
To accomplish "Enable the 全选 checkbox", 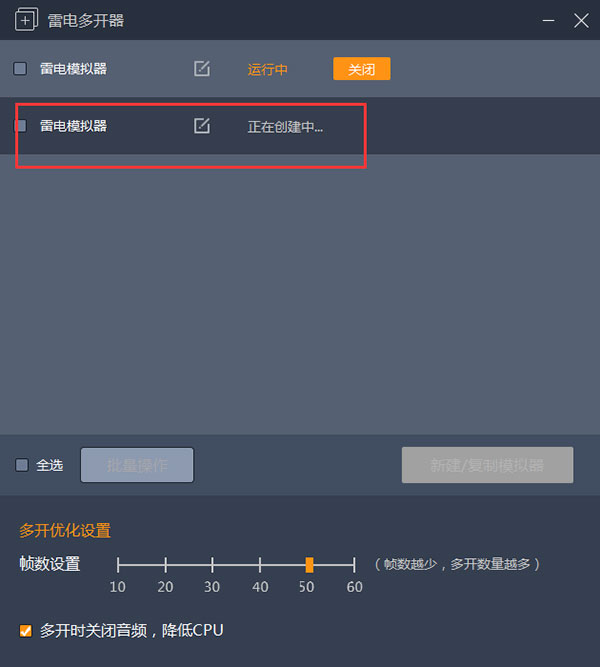I will 22,465.
